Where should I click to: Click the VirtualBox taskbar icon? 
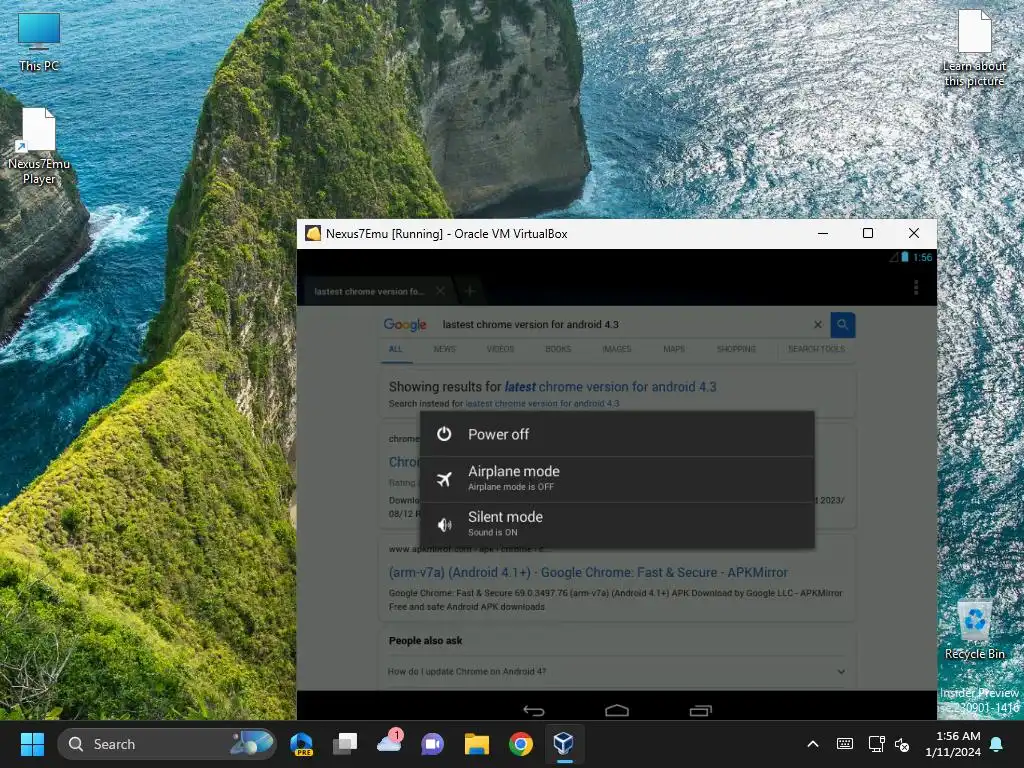coord(564,744)
